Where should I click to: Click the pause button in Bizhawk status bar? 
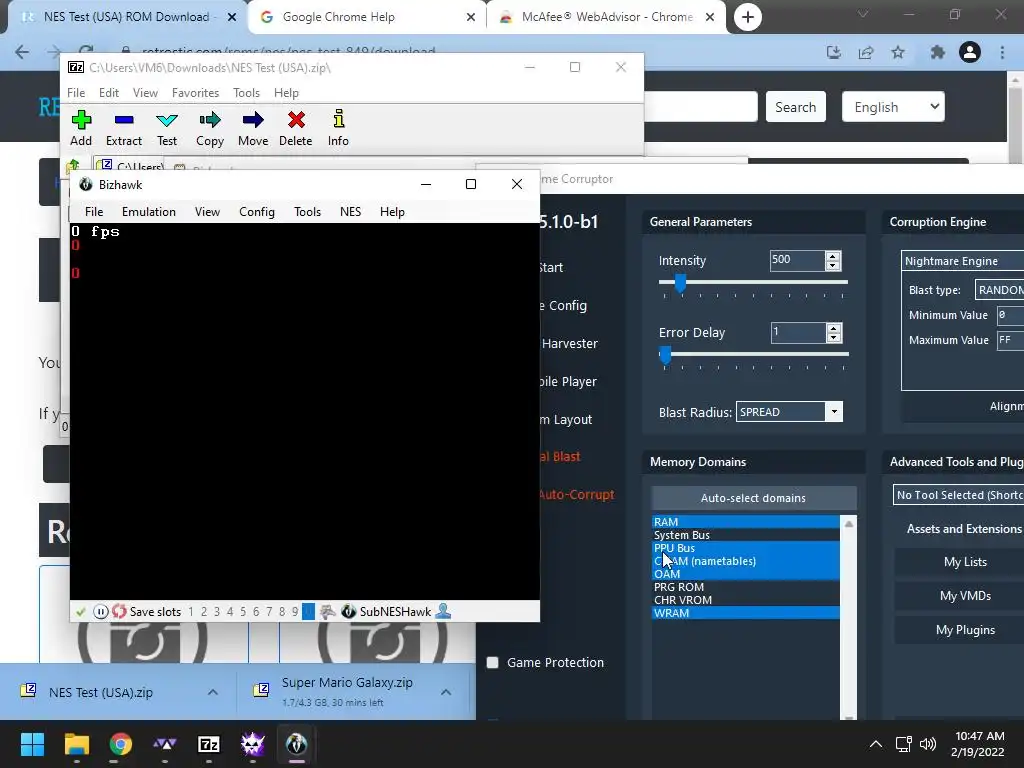click(x=100, y=612)
